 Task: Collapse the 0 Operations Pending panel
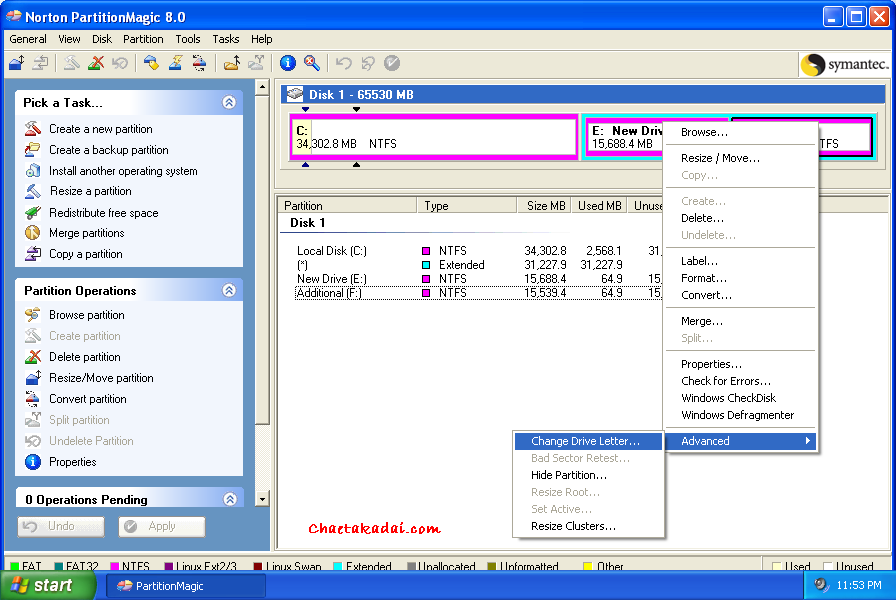tap(229, 499)
